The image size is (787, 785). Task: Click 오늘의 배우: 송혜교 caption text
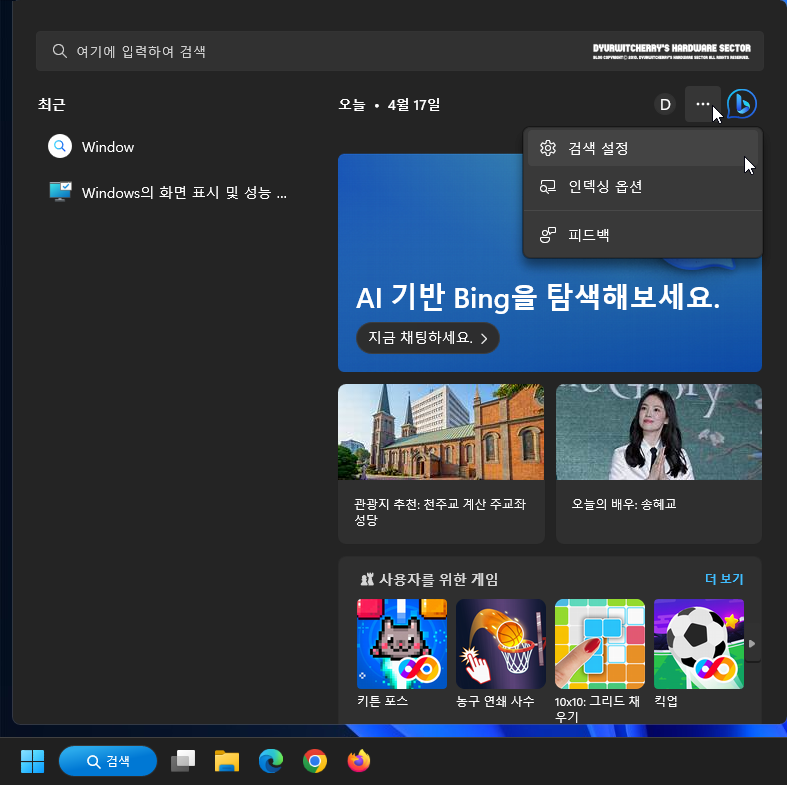(624, 504)
